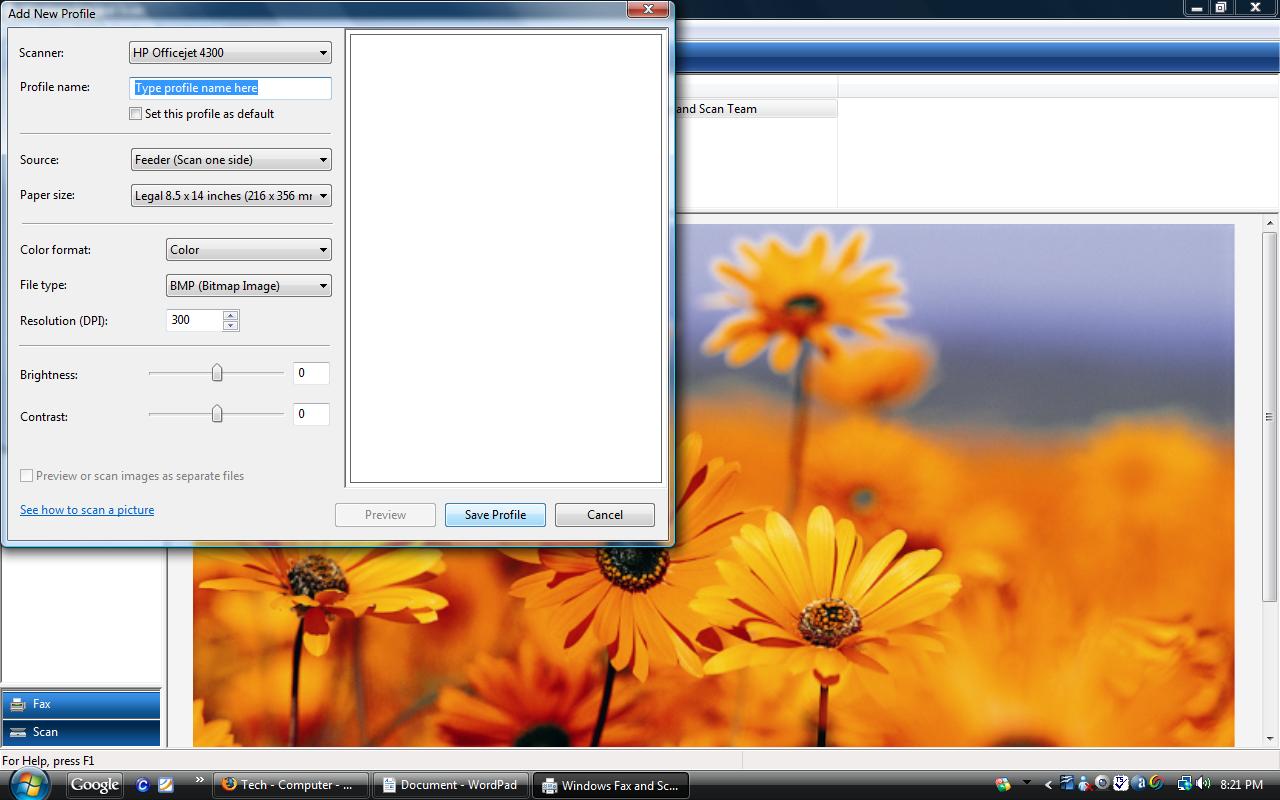The image size is (1280, 800).
Task: Close the Add New Profile dialog
Action: coord(647,9)
